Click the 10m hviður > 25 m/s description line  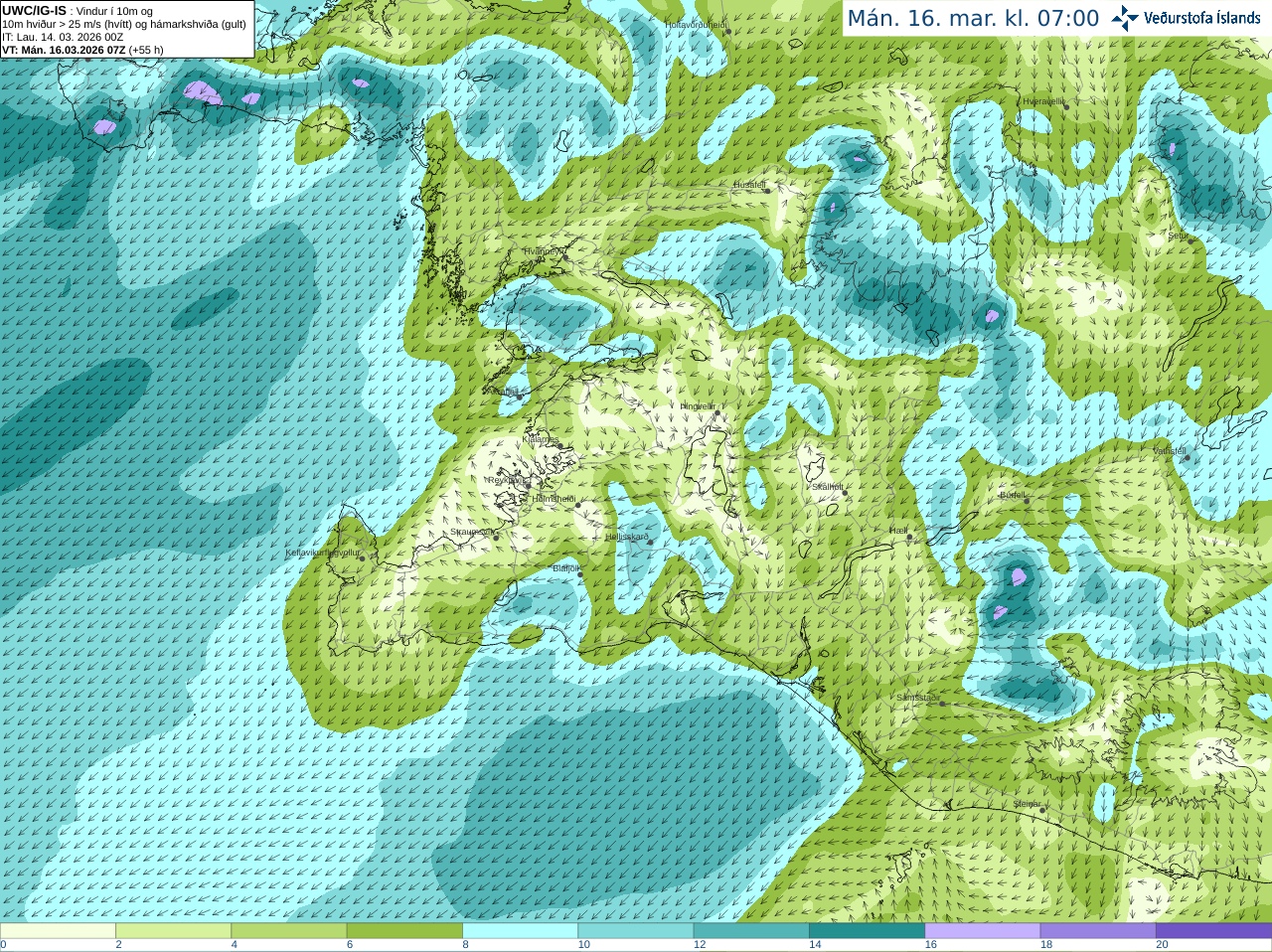pyautogui.click(x=124, y=24)
